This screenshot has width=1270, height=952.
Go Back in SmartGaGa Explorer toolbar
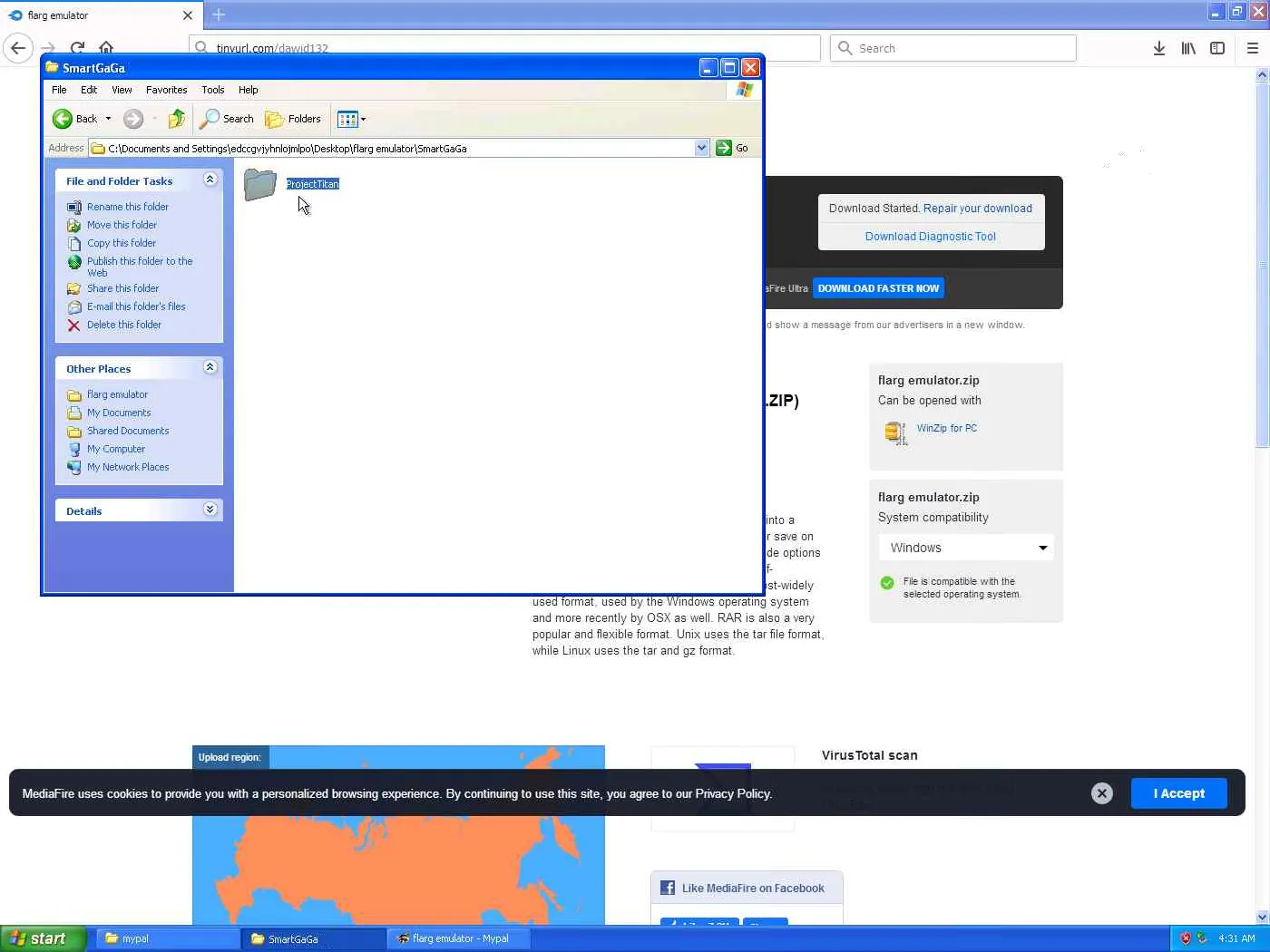pyautogui.click(x=74, y=119)
